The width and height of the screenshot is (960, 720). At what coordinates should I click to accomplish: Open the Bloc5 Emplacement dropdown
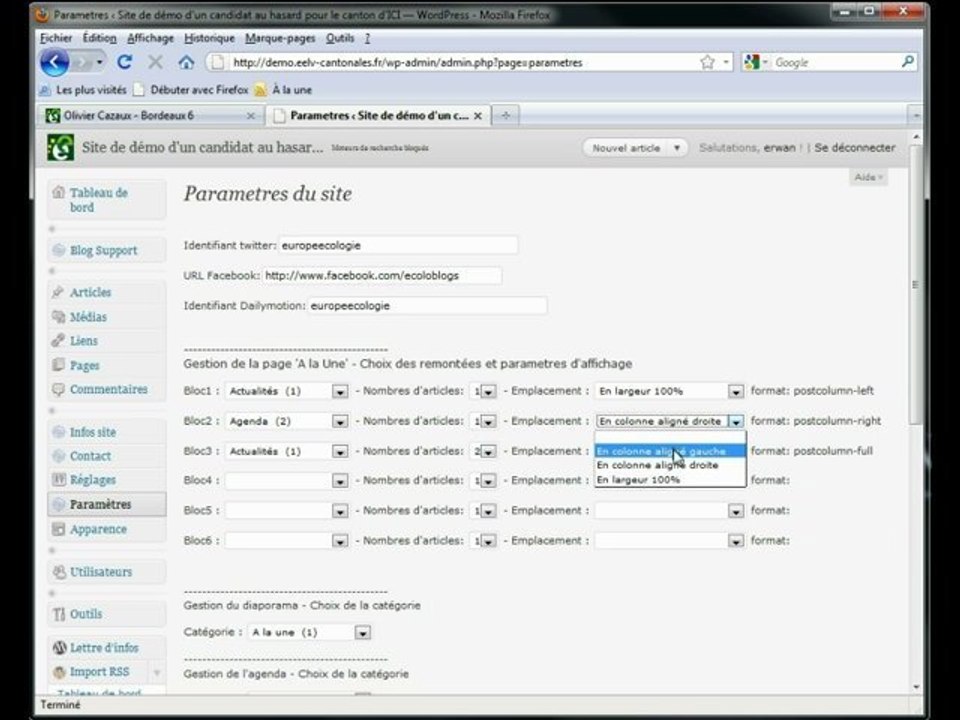pos(670,511)
